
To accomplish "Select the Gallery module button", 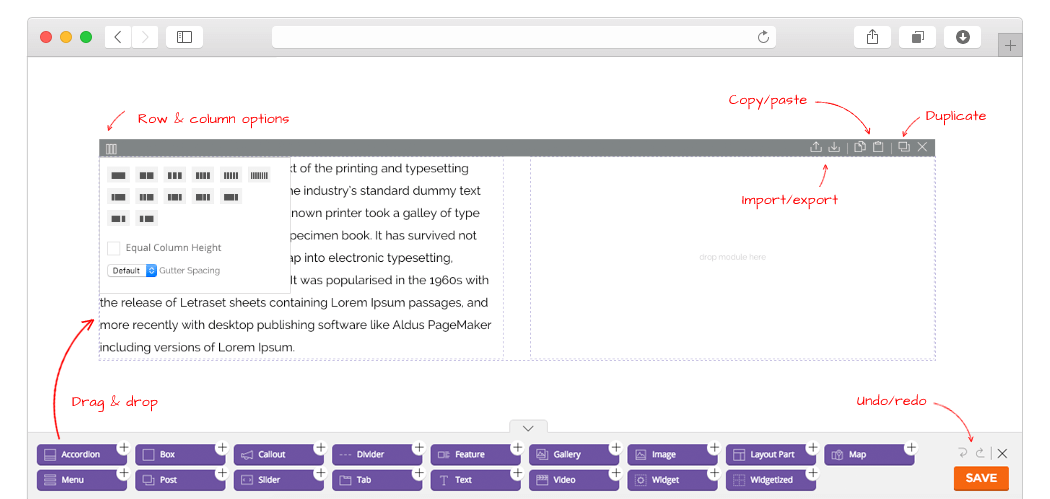I will click(574, 455).
